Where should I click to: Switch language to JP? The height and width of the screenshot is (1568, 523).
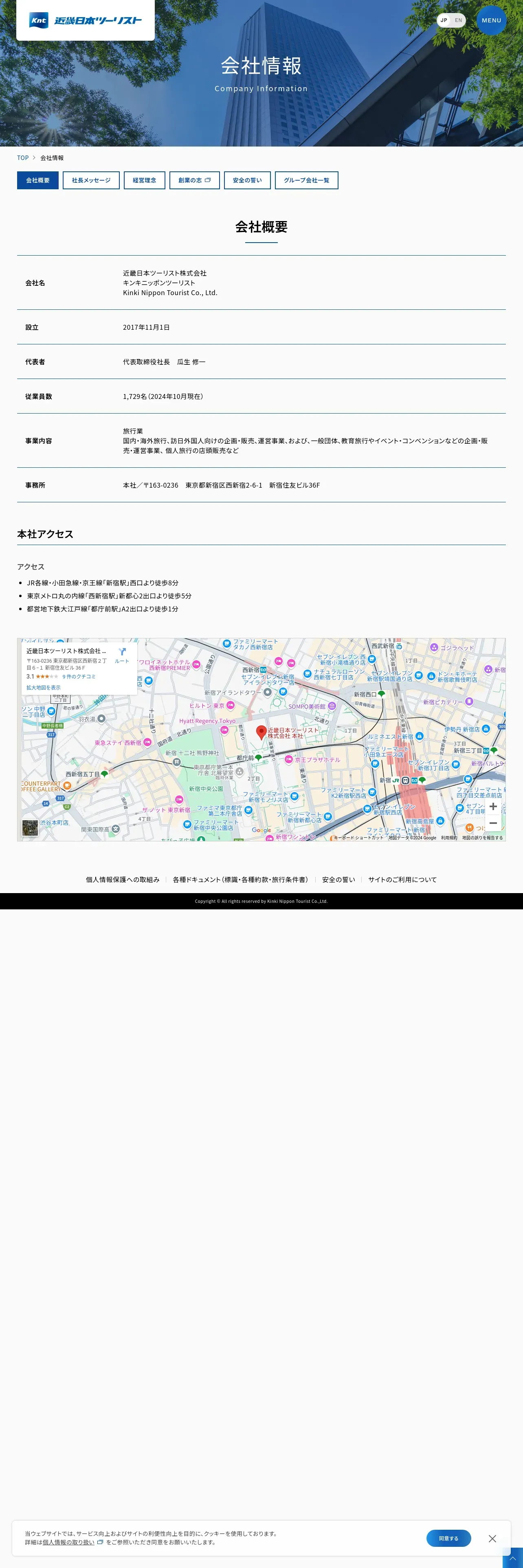(x=444, y=20)
